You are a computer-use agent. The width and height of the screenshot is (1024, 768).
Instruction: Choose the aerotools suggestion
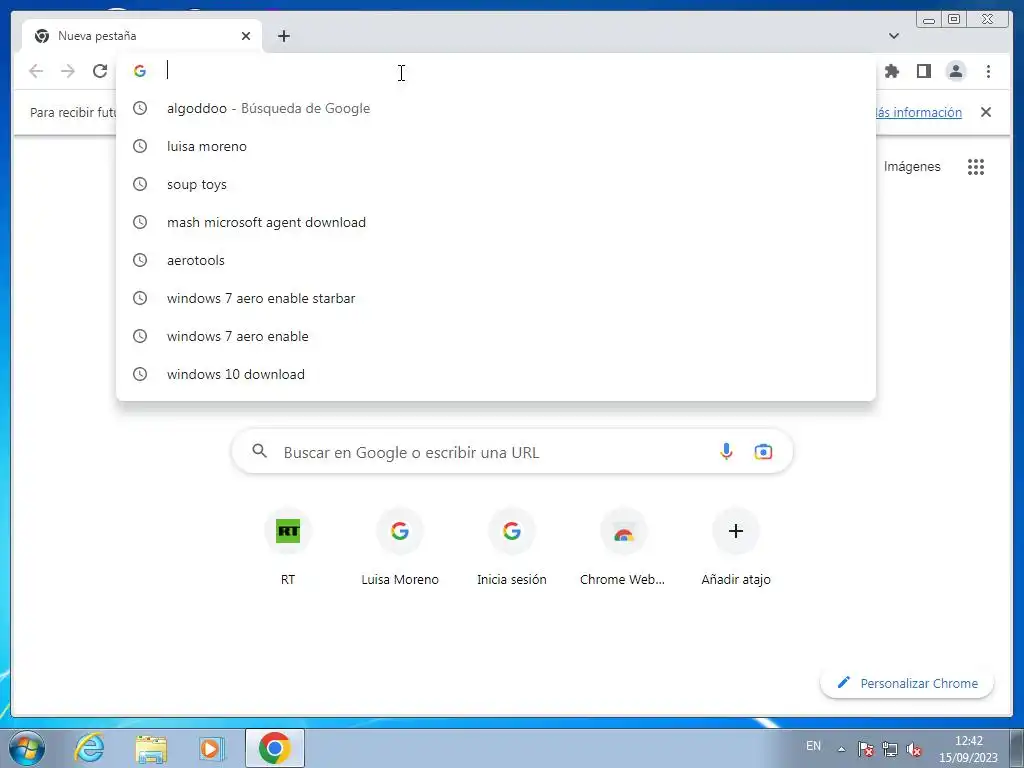point(496,260)
